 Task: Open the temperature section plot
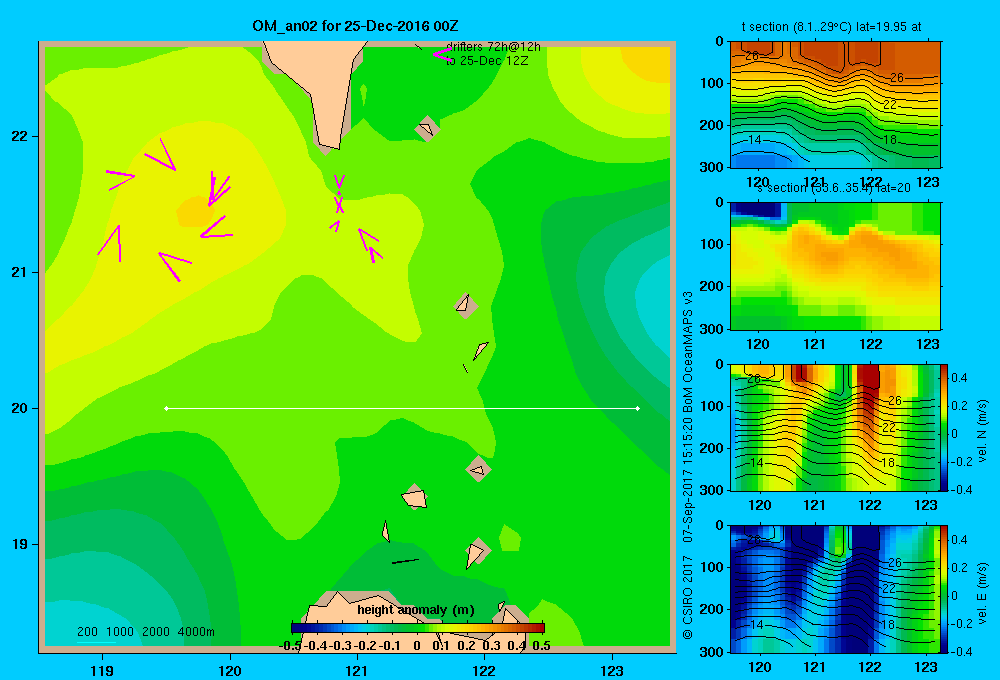[x=835, y=105]
